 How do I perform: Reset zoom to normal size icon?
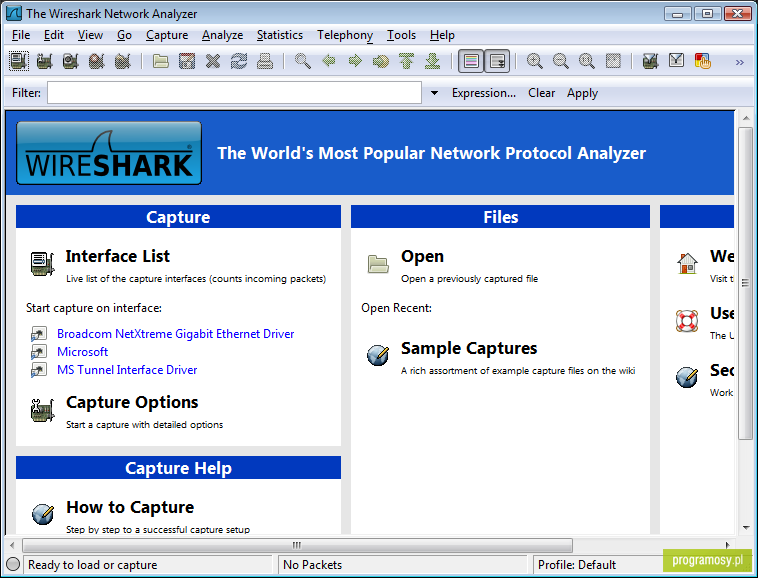pyautogui.click(x=587, y=61)
